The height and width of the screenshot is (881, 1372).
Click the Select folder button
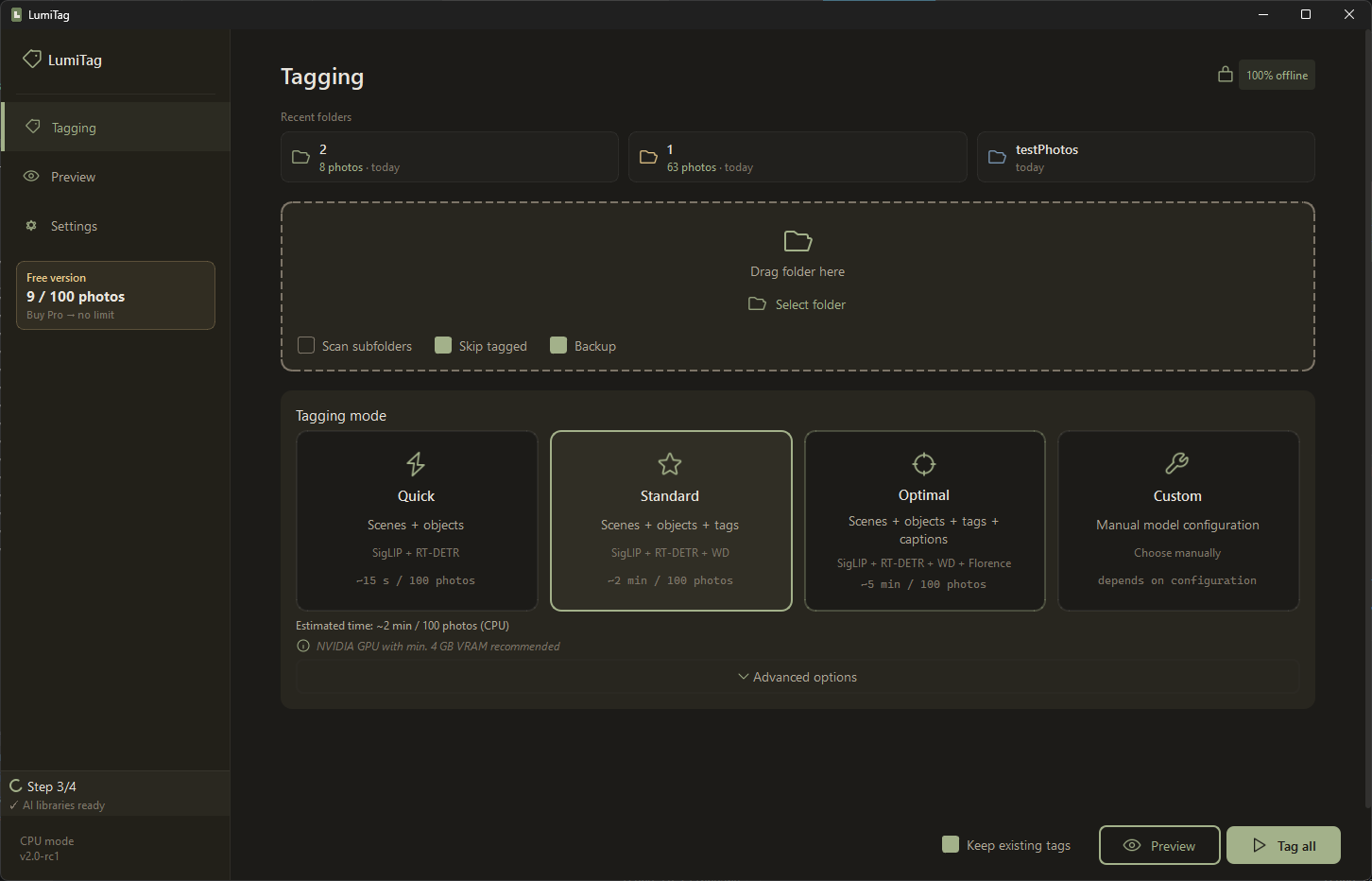[797, 304]
